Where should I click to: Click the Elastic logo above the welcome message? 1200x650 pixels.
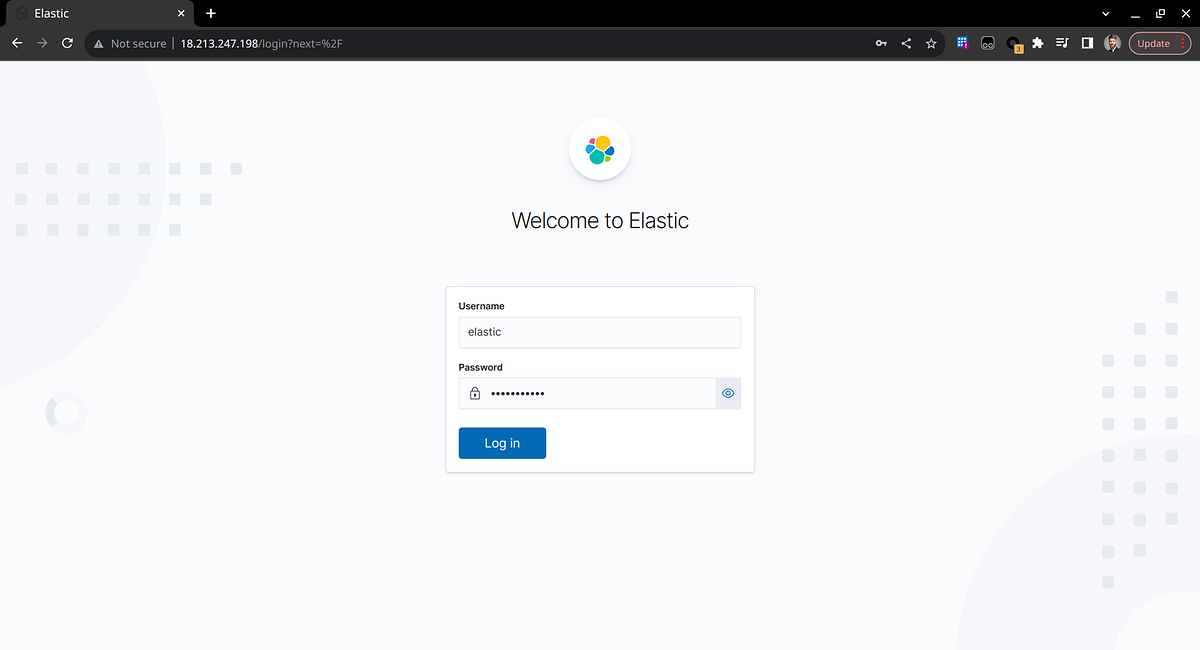pos(599,148)
